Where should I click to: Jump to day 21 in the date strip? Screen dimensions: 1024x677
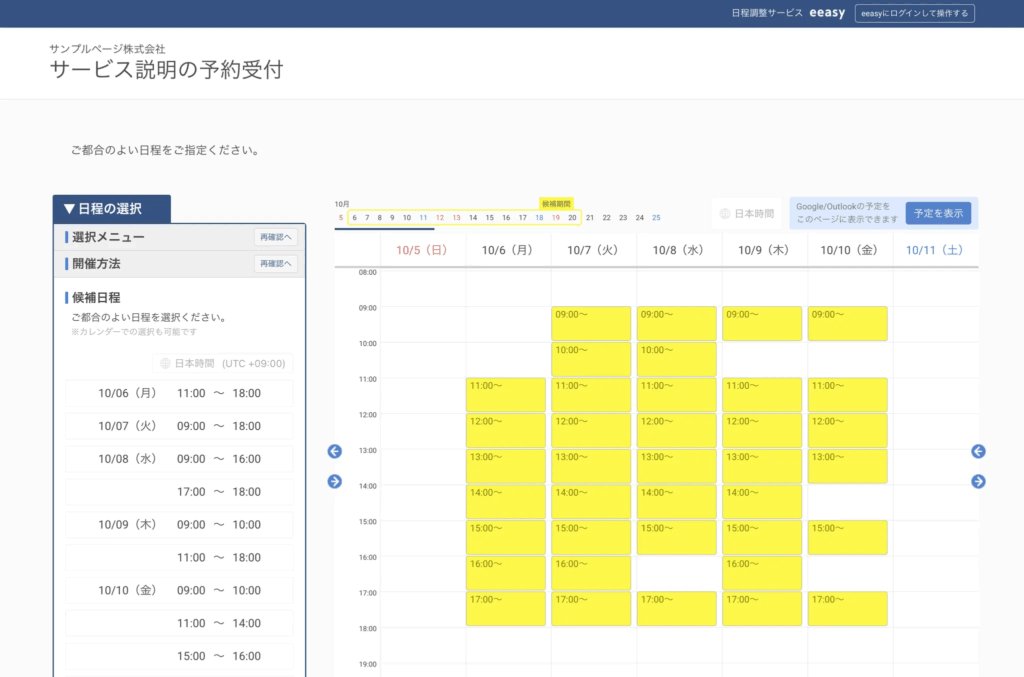[590, 217]
